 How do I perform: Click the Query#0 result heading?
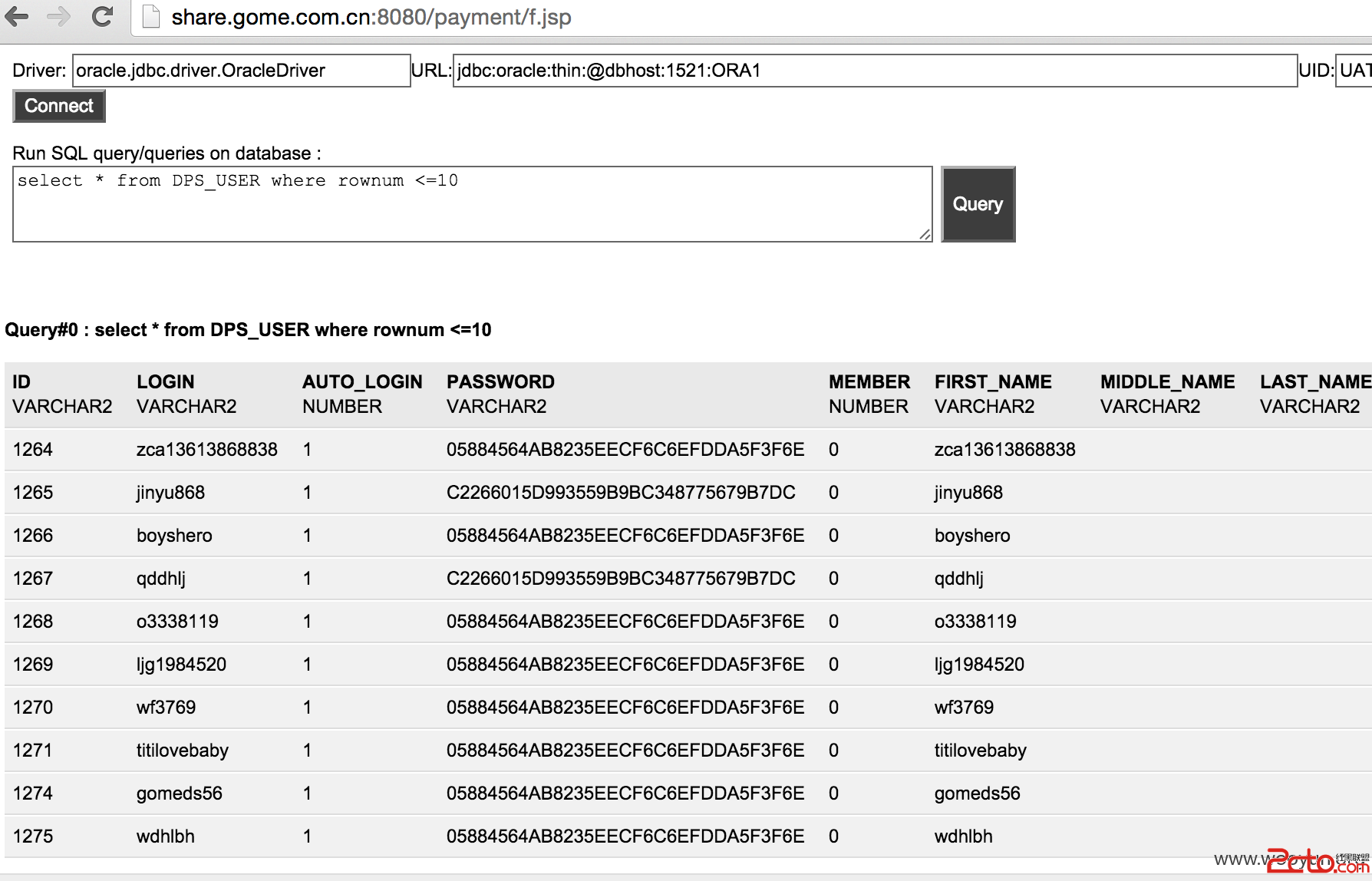point(248,330)
